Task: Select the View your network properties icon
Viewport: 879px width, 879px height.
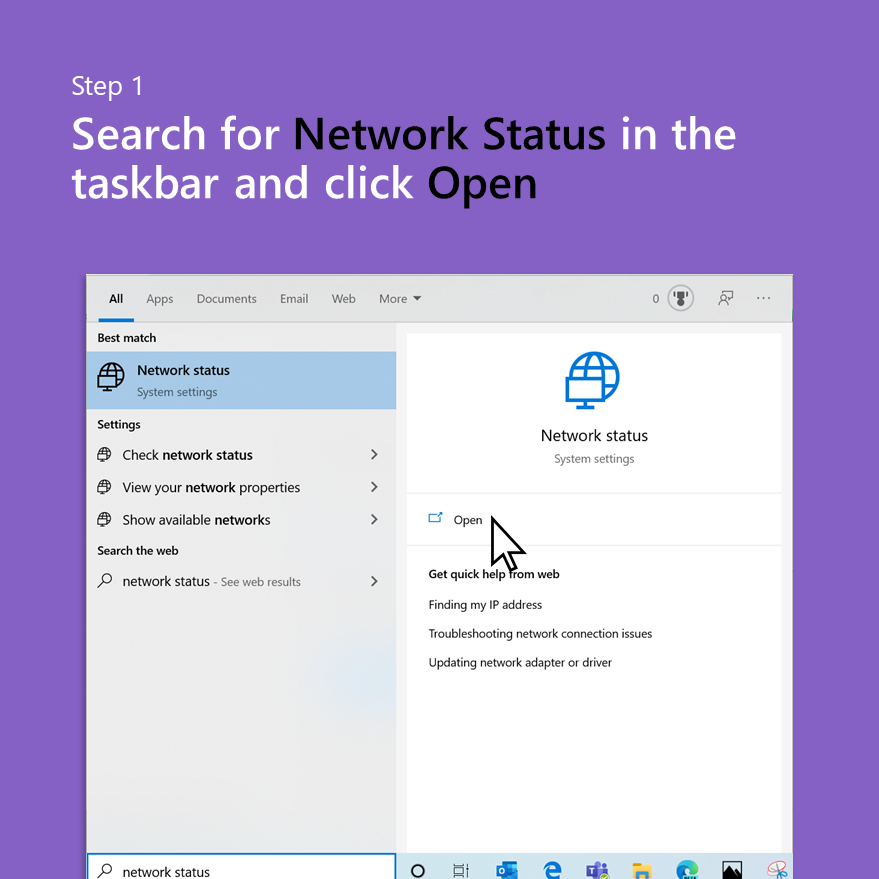Action: pos(104,487)
